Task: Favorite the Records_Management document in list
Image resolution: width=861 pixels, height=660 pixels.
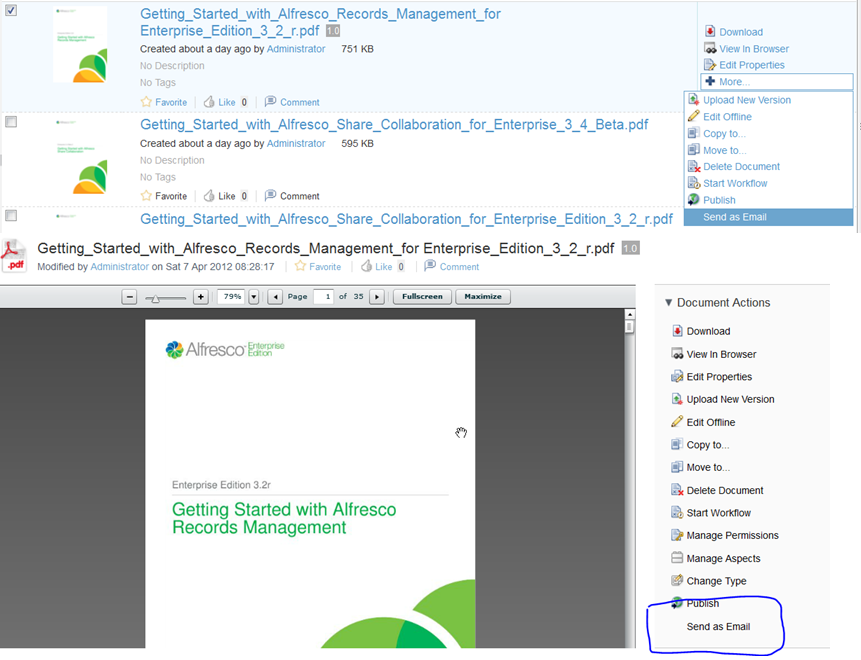Action: [x=164, y=102]
